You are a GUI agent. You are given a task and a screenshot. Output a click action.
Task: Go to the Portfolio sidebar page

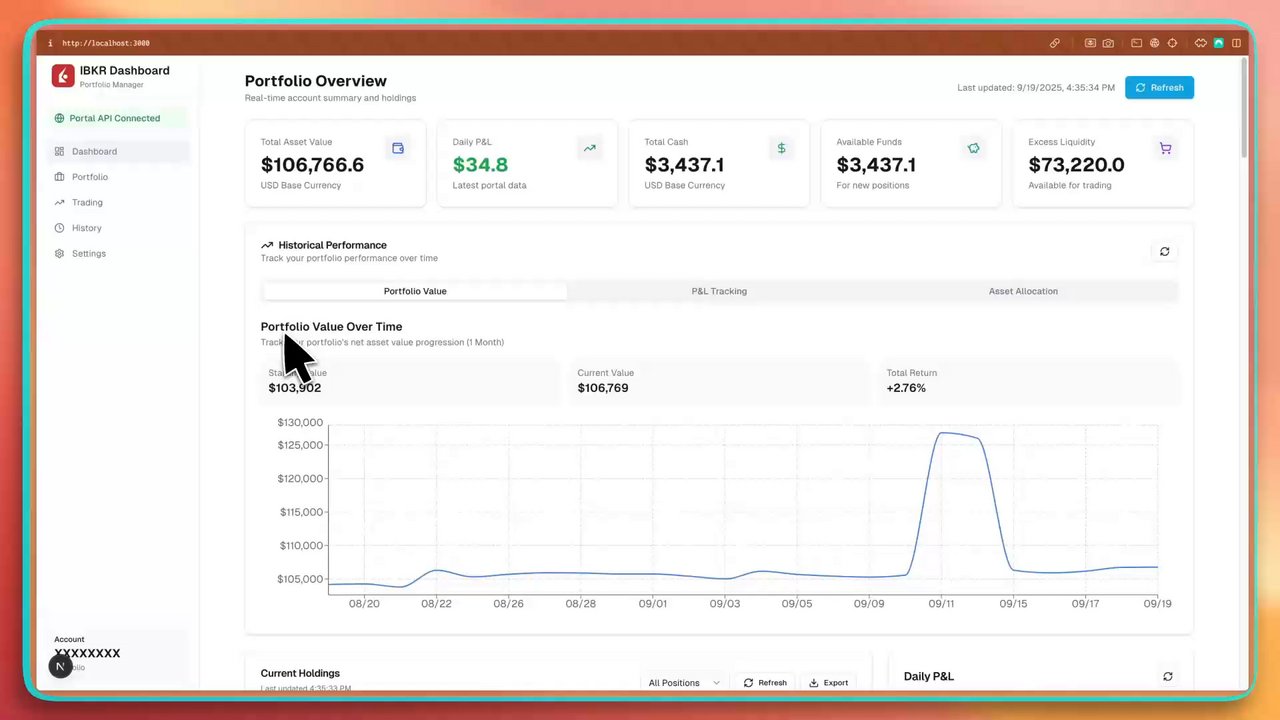120,177
